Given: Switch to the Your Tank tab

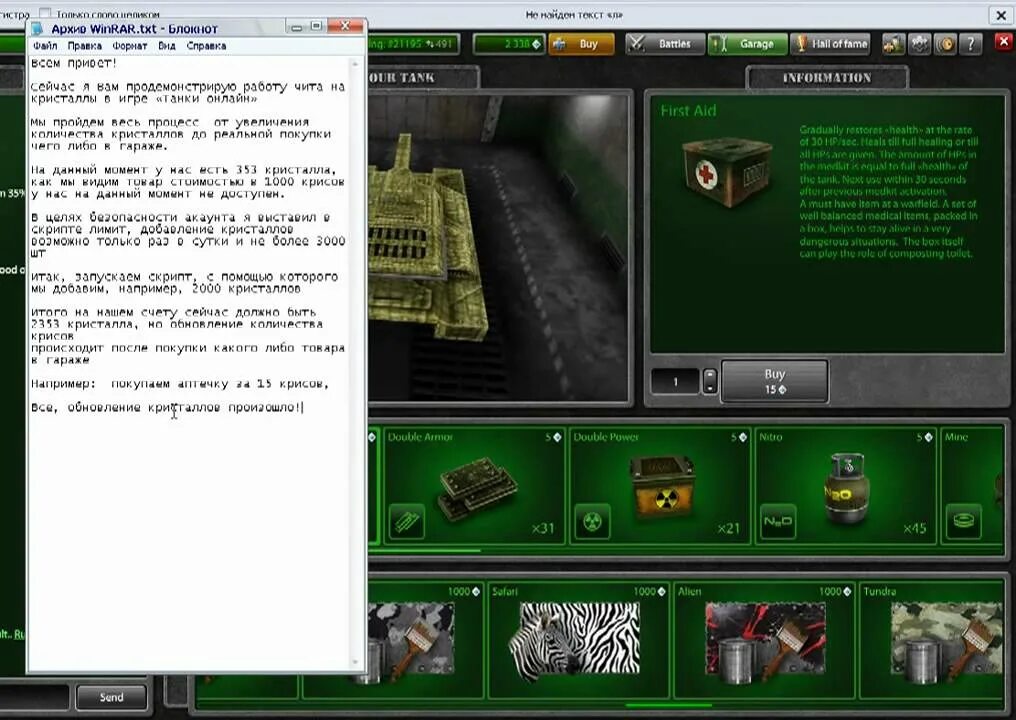Looking at the screenshot, I should click(422, 78).
